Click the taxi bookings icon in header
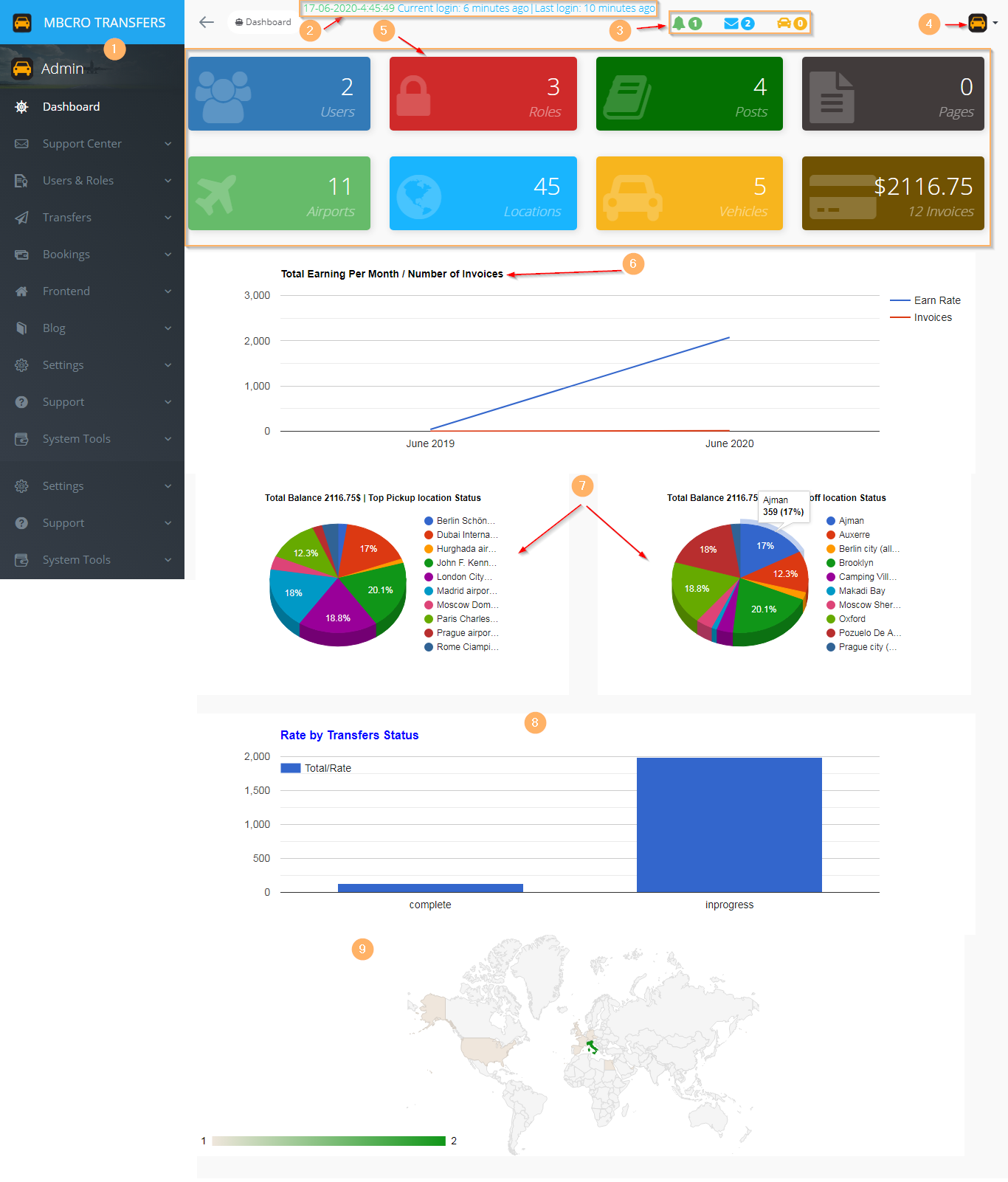This screenshot has height=1182, width=1008. (x=784, y=24)
